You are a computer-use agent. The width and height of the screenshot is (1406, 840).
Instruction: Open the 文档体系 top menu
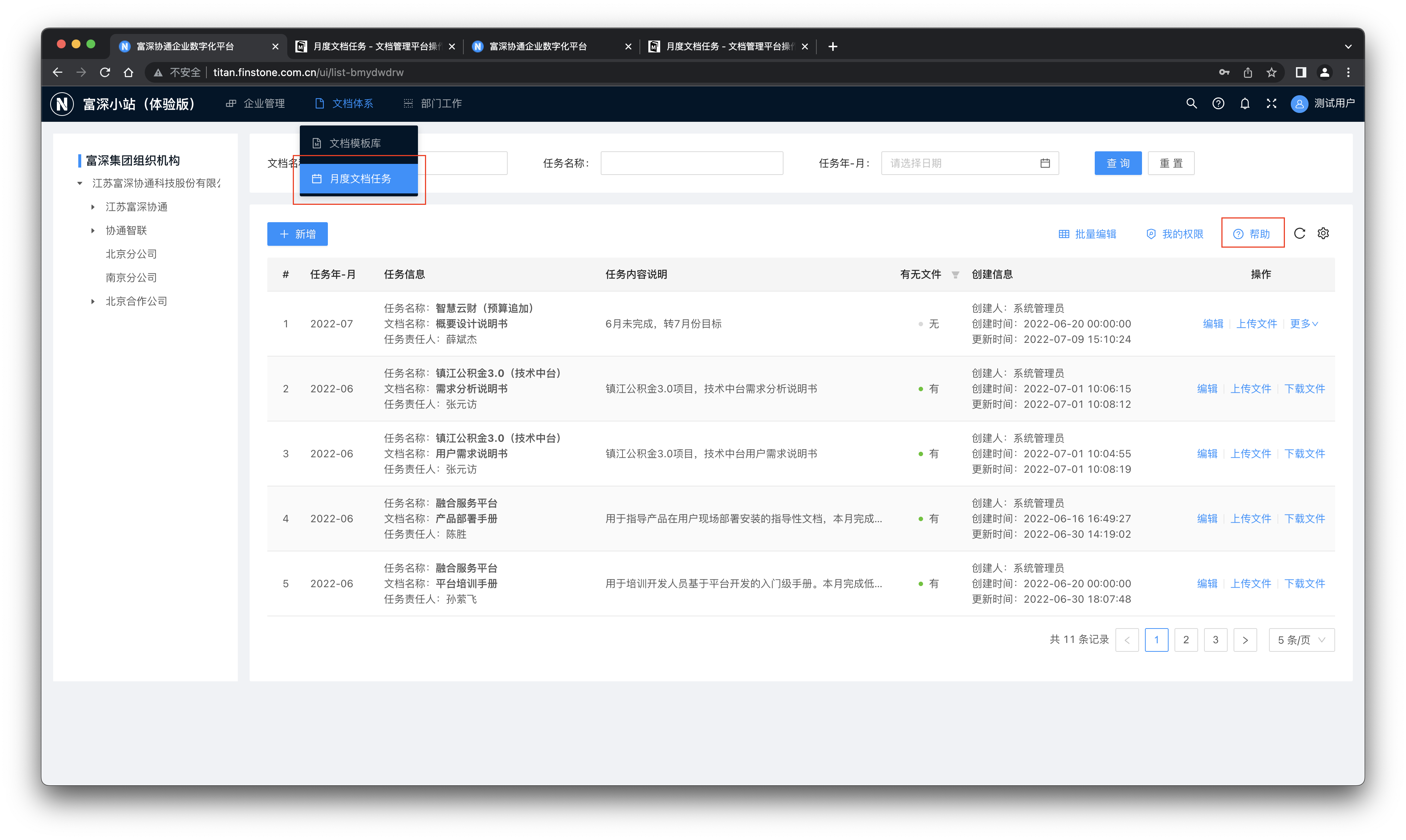(x=344, y=104)
